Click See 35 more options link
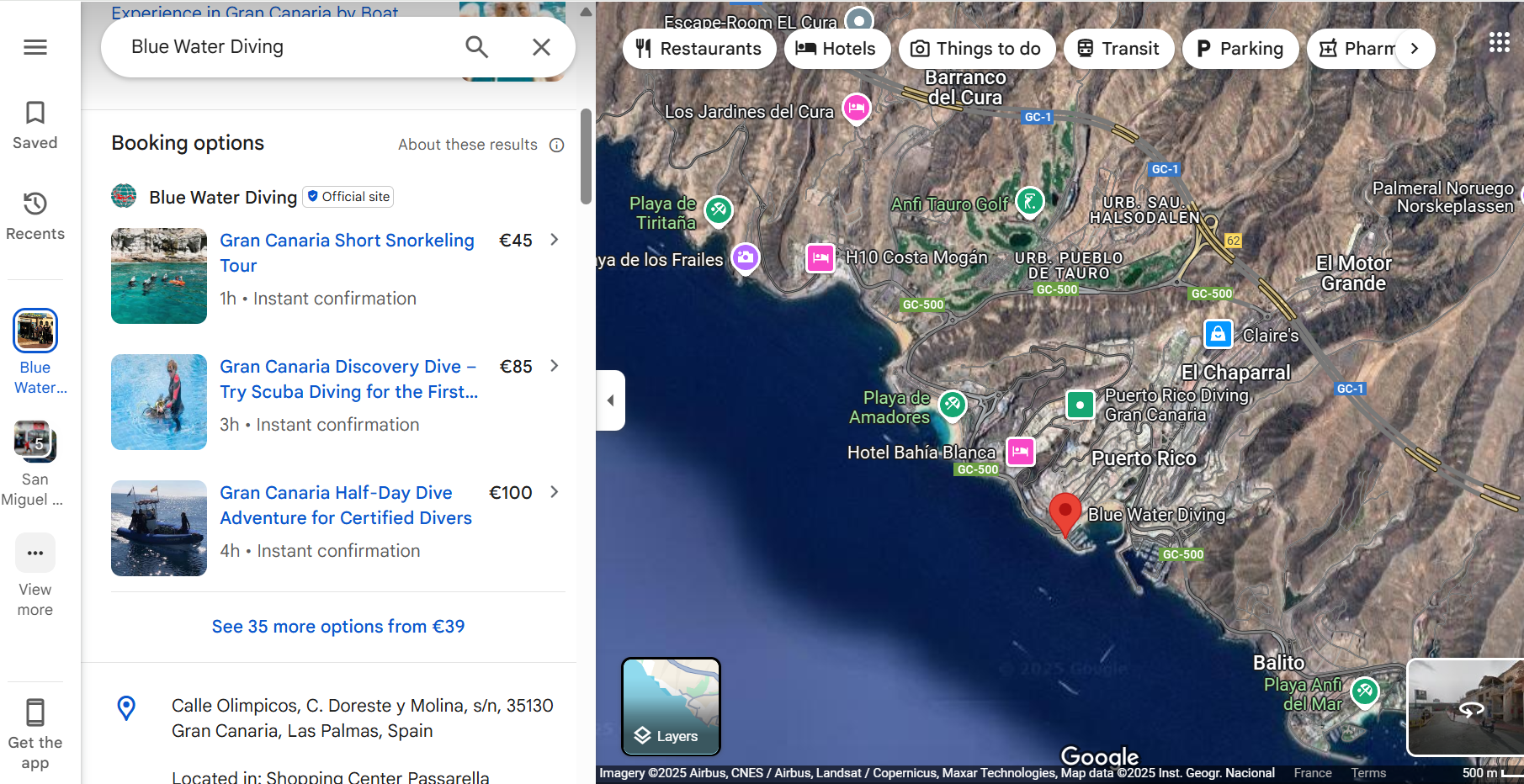The image size is (1524, 784). pos(337,627)
